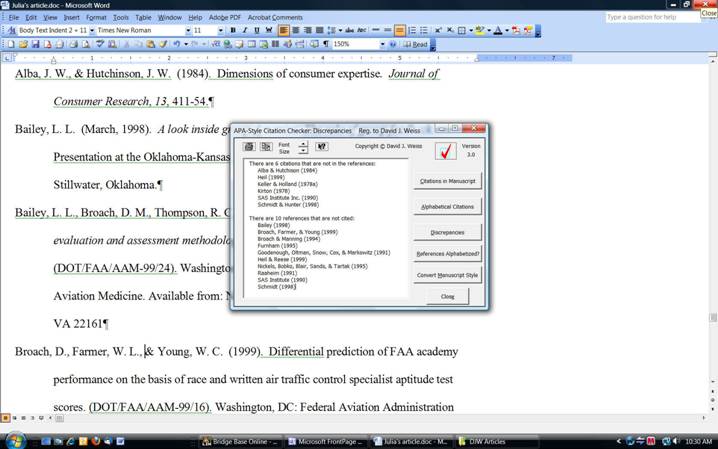The height and width of the screenshot is (449, 718).
Task: Click the References Alphabetized? button
Action: click(x=447, y=254)
